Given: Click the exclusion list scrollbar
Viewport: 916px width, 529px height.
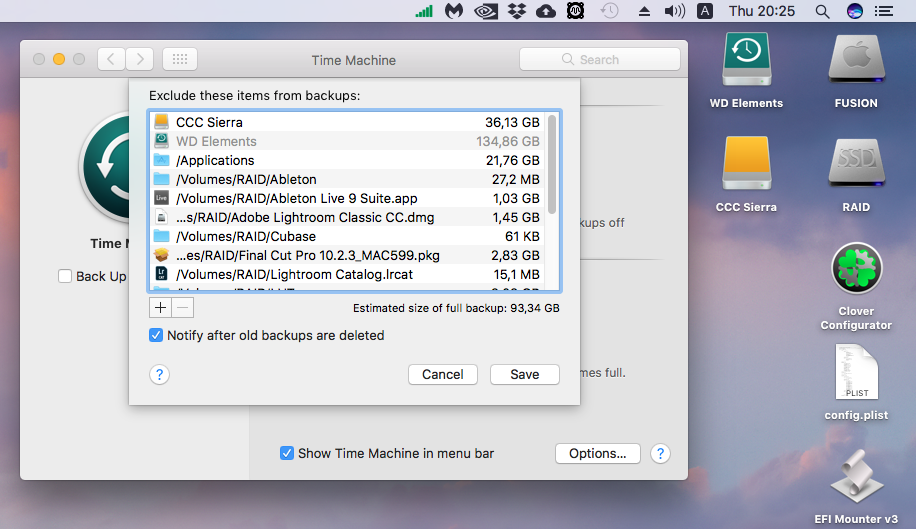Looking at the screenshot, I should point(552,164).
